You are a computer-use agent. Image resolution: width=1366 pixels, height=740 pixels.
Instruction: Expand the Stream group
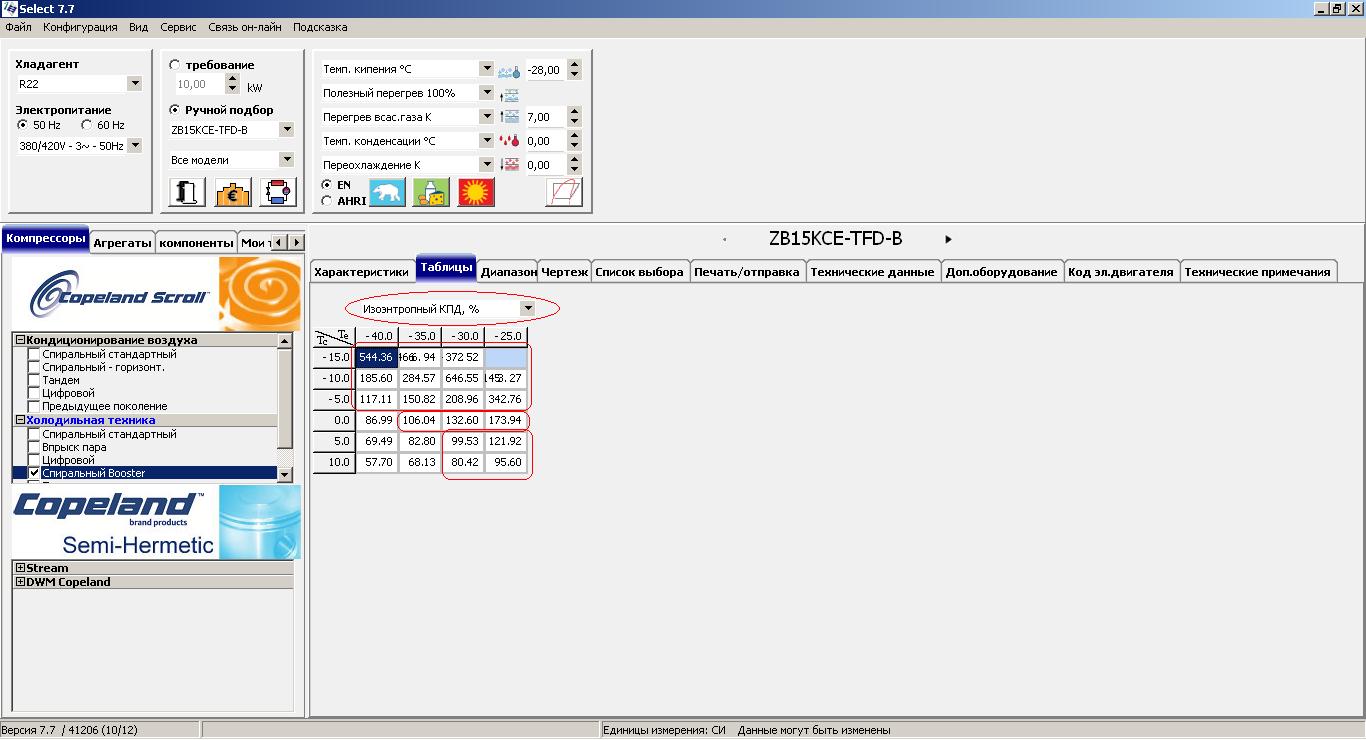21,568
